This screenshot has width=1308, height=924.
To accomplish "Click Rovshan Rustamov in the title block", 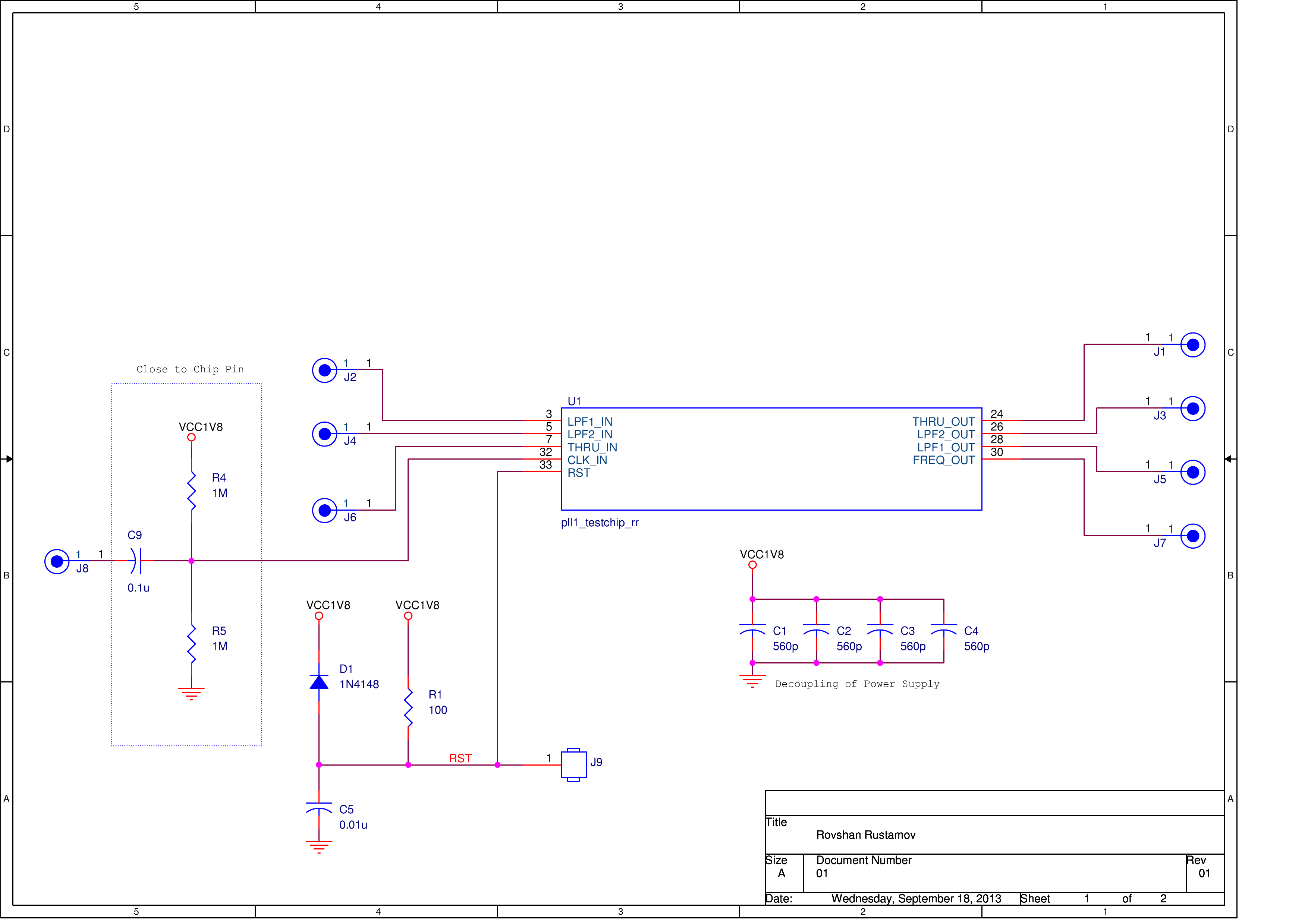I will point(865,835).
